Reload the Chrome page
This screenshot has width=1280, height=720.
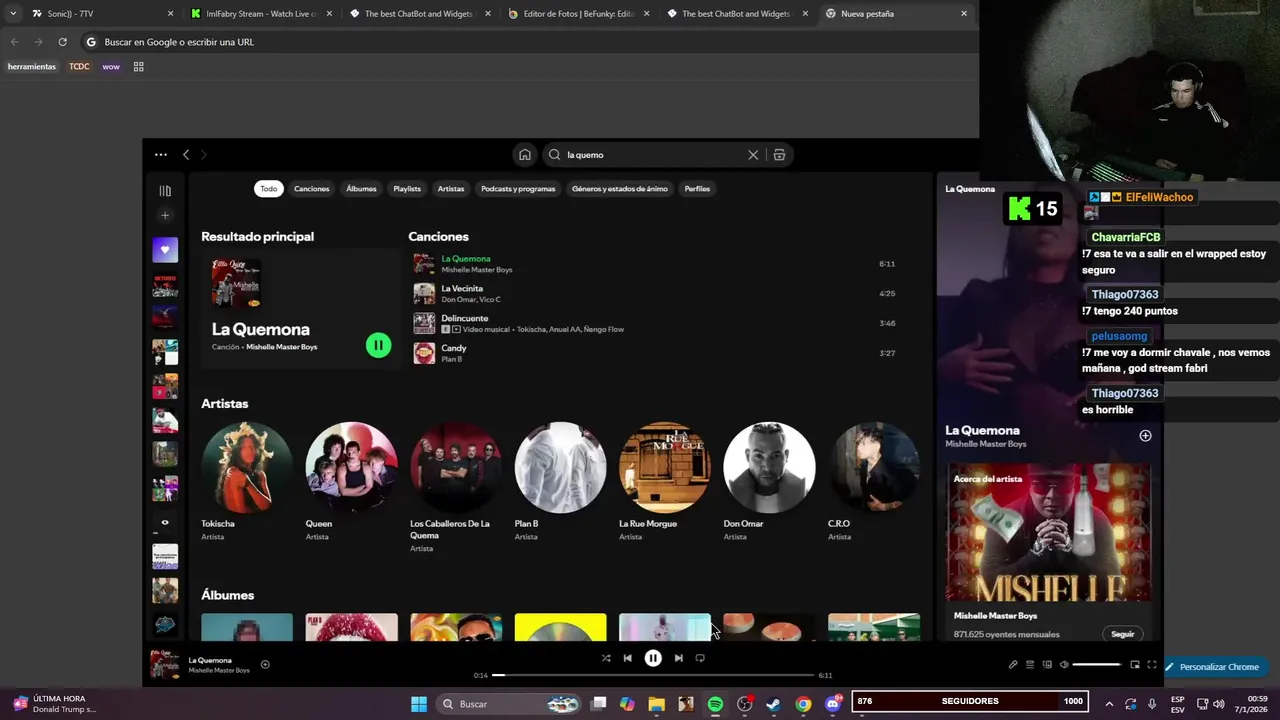pos(62,42)
